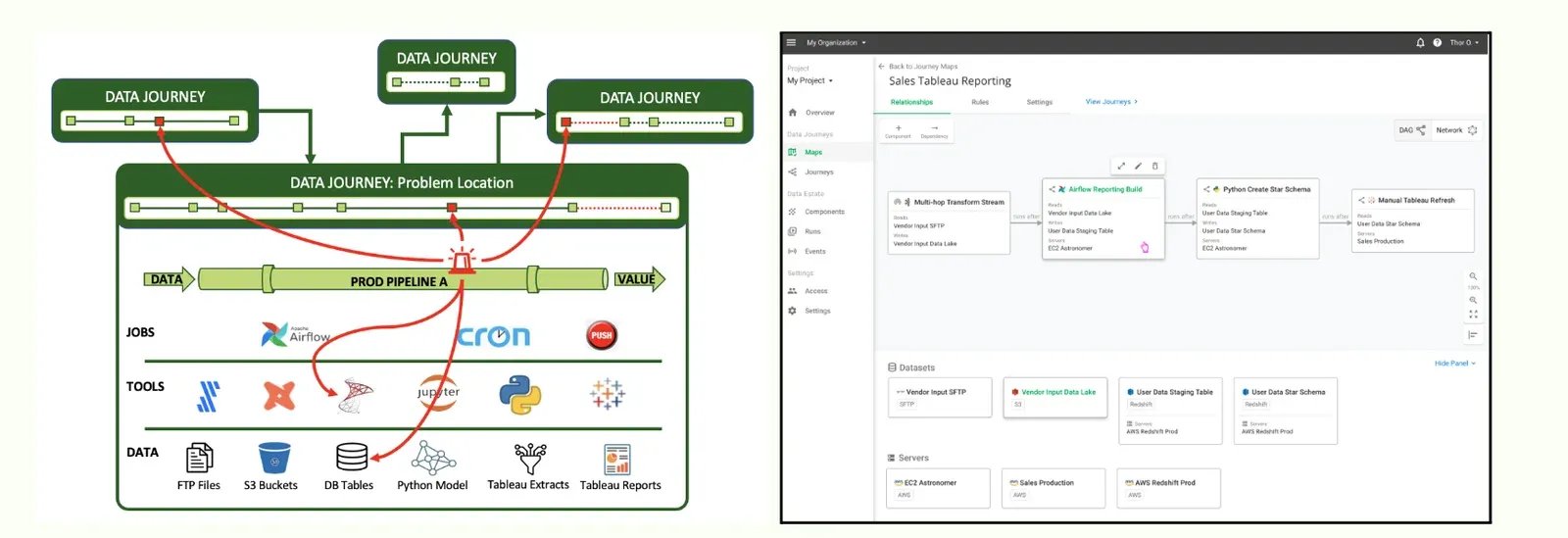Open the Settings tab beside Rules

[1040, 102]
